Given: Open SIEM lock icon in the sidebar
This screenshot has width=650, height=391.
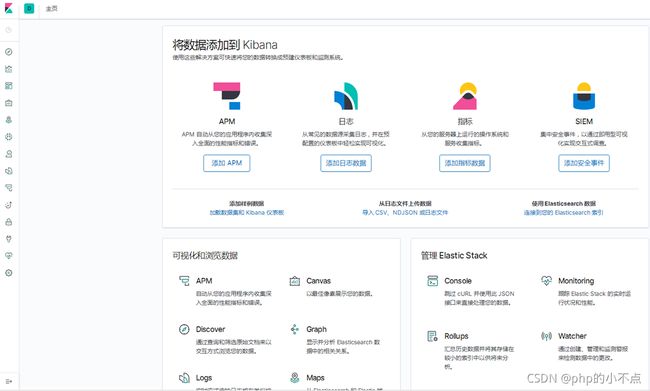Looking at the screenshot, I should 9,222.
